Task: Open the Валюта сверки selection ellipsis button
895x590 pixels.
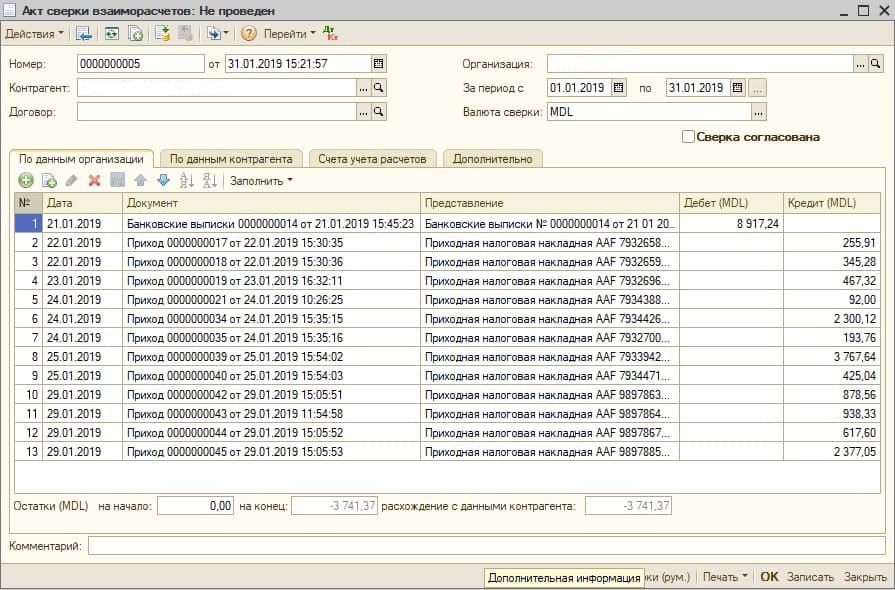Action: click(758, 112)
